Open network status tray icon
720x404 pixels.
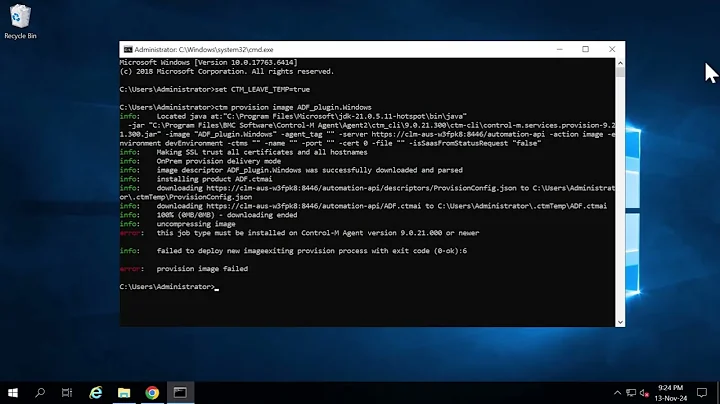pos(631,393)
